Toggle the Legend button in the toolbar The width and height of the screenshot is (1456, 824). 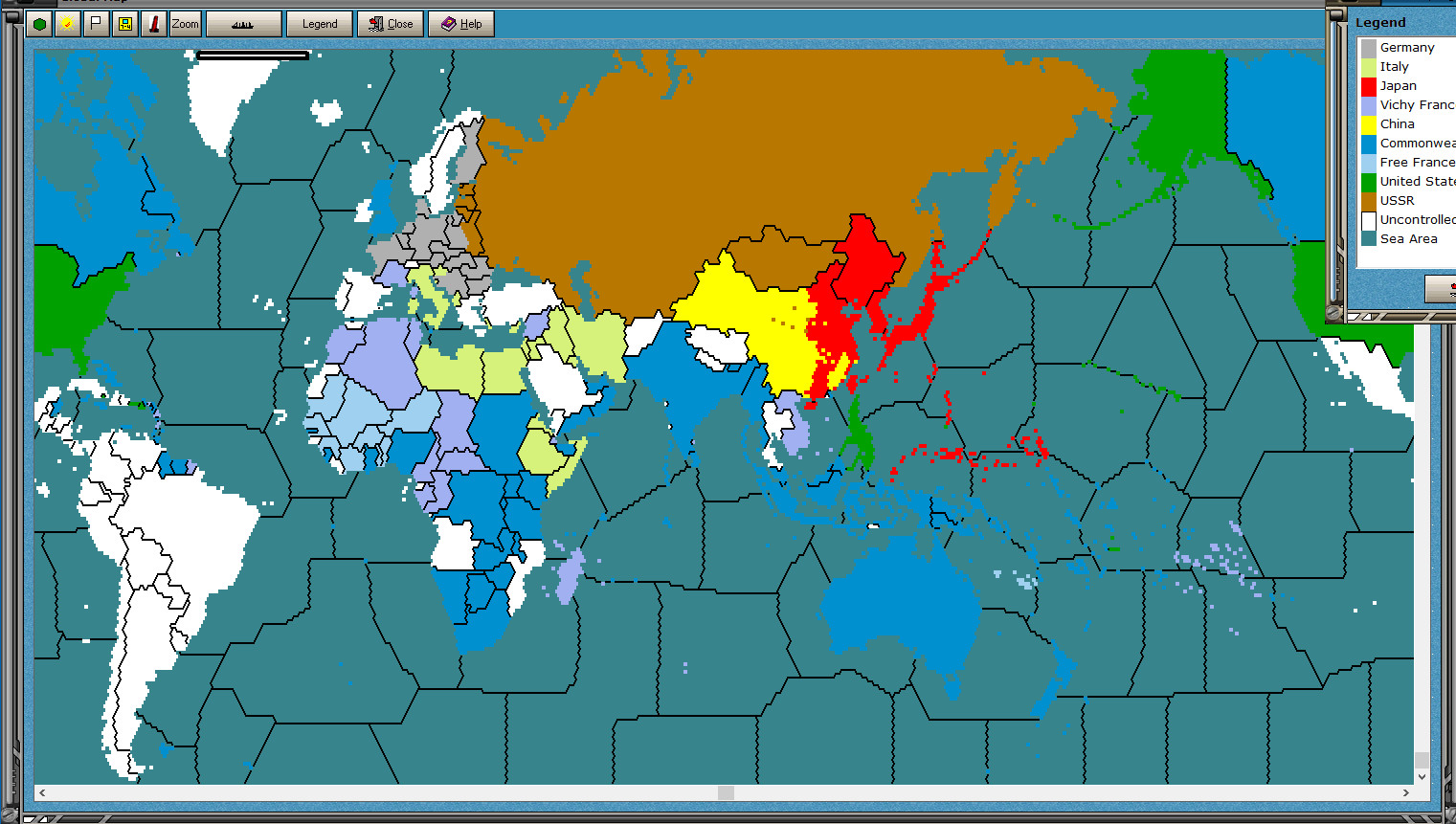pyautogui.click(x=320, y=24)
